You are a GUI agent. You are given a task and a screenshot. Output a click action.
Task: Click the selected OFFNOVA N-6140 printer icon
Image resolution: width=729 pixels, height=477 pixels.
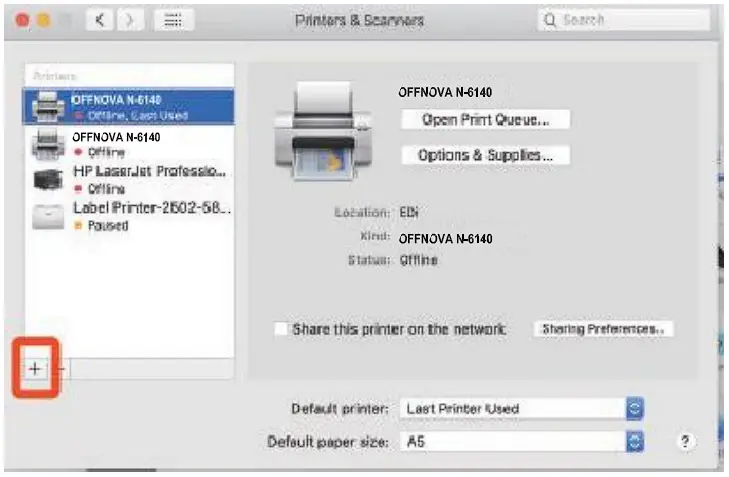coord(48,106)
